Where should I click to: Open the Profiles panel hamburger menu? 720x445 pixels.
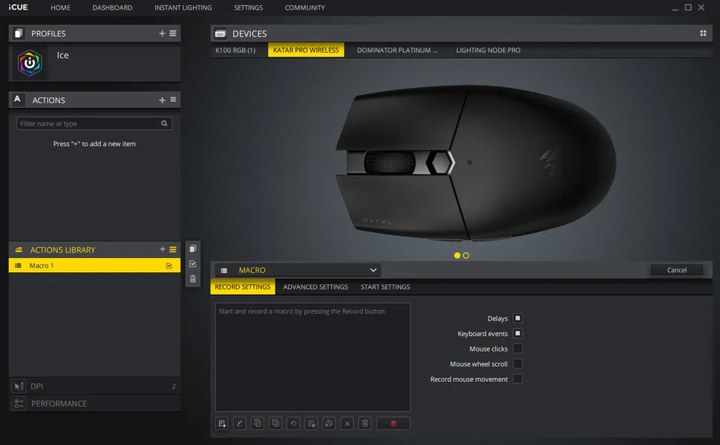[173, 33]
